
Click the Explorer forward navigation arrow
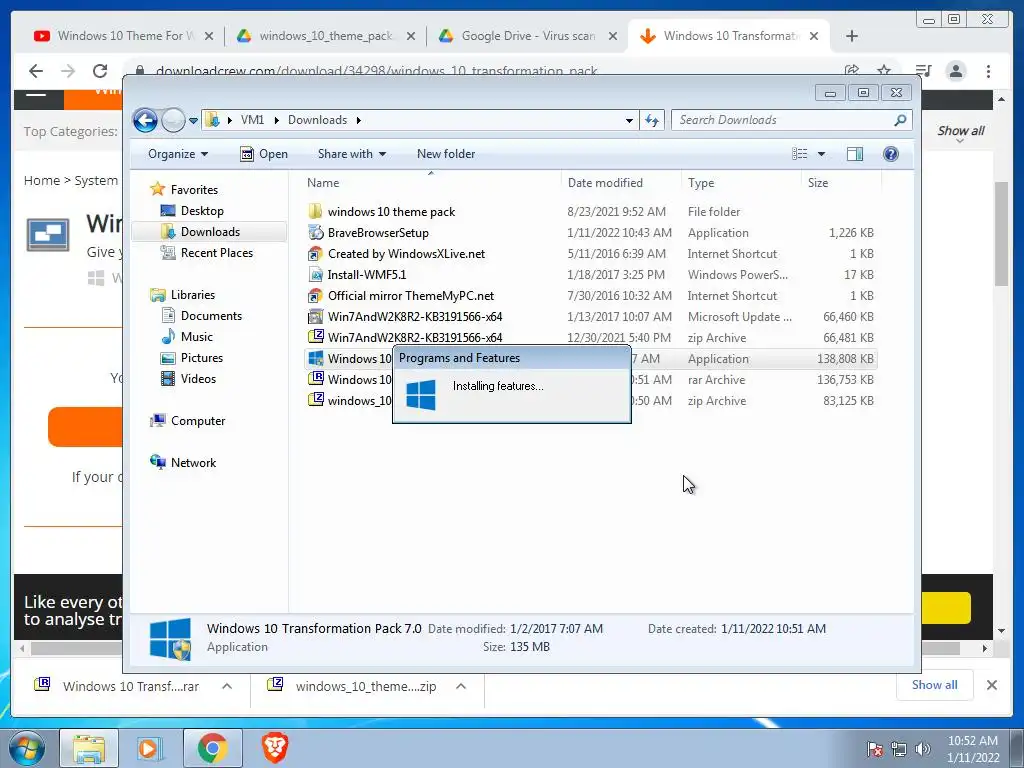(x=173, y=120)
